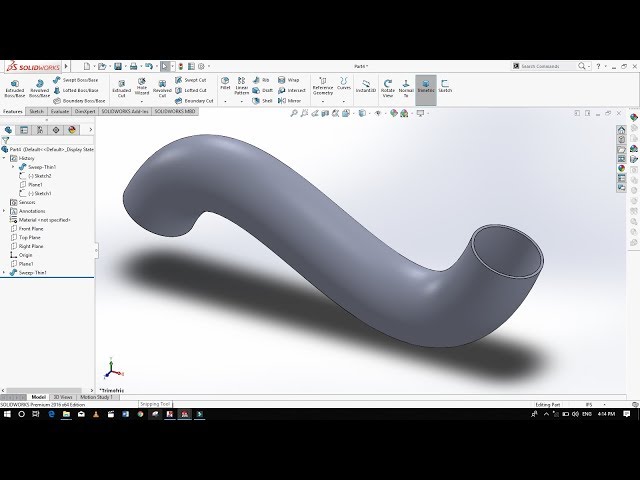640x480 pixels.
Task: Select Revolved Boss/Base feature
Action: [x=39, y=88]
